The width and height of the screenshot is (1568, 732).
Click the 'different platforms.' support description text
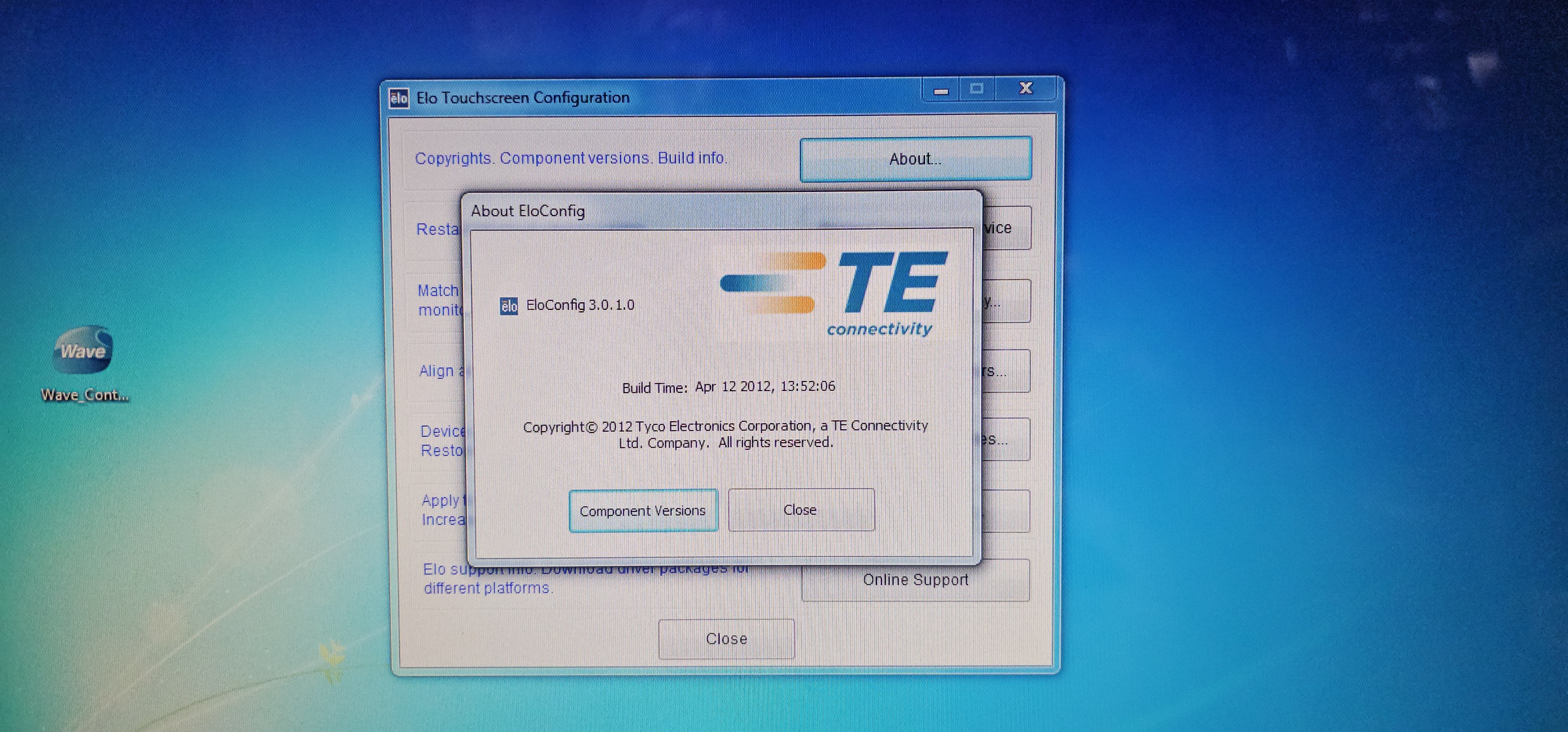pyautogui.click(x=488, y=589)
